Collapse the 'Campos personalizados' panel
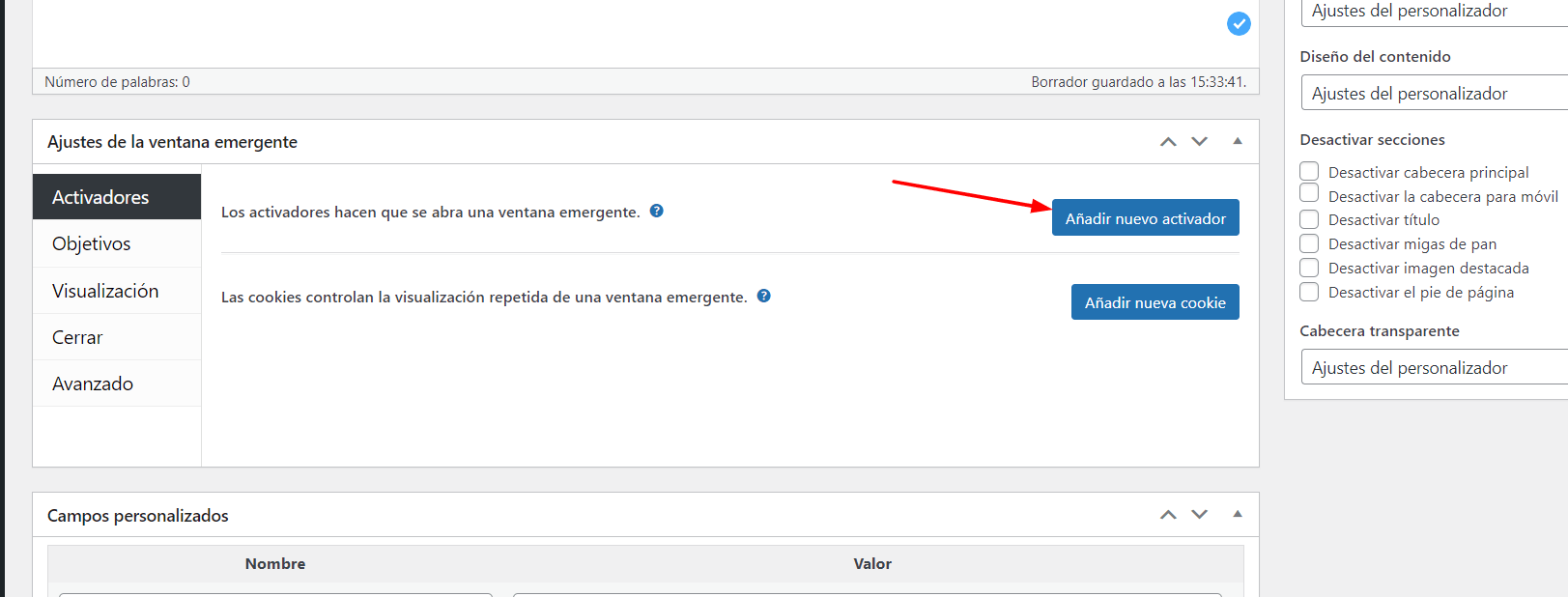The width and height of the screenshot is (1568, 597). coord(1237,514)
